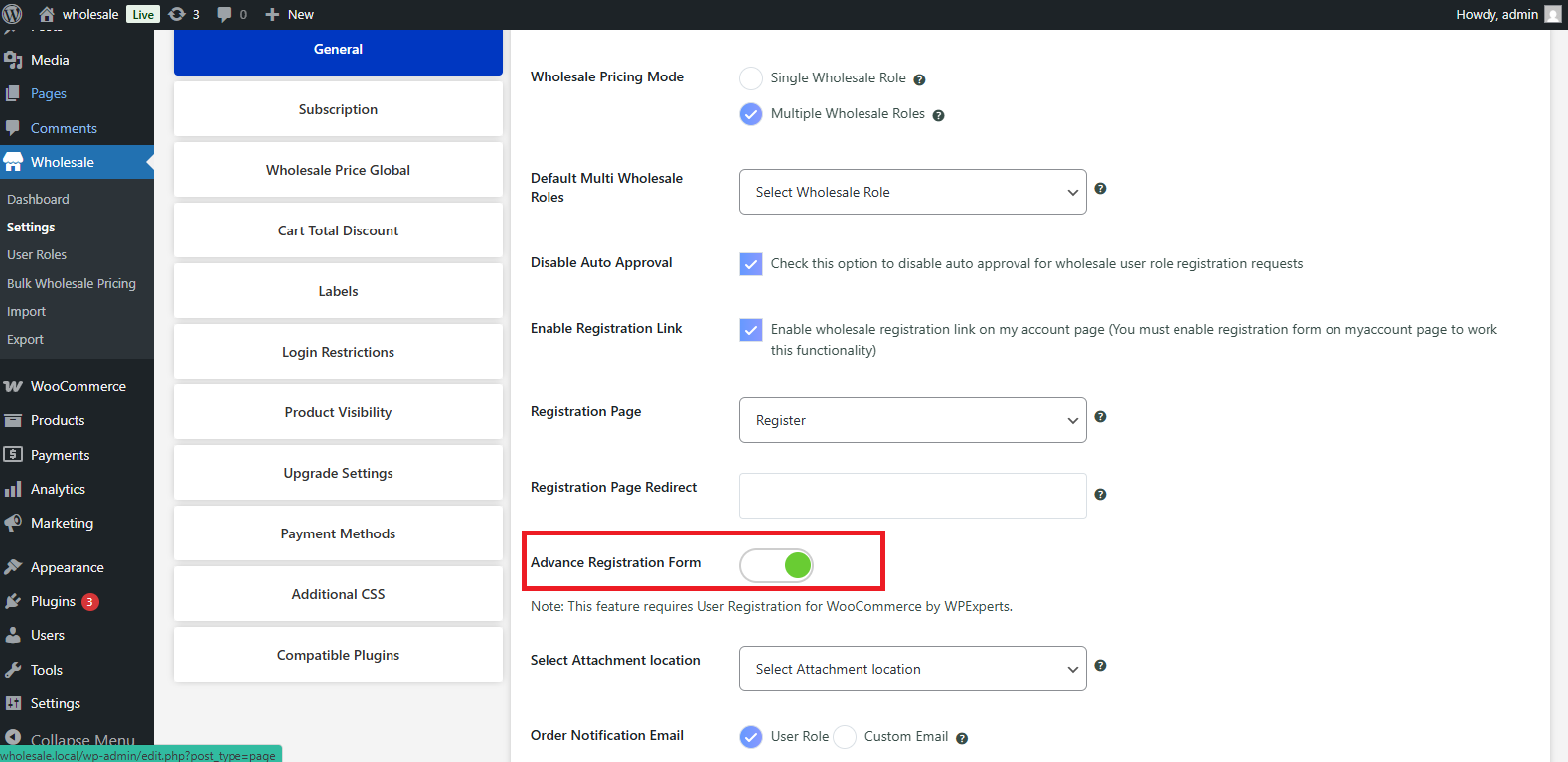Click the plus New icon
1568x762 pixels.
(272, 14)
